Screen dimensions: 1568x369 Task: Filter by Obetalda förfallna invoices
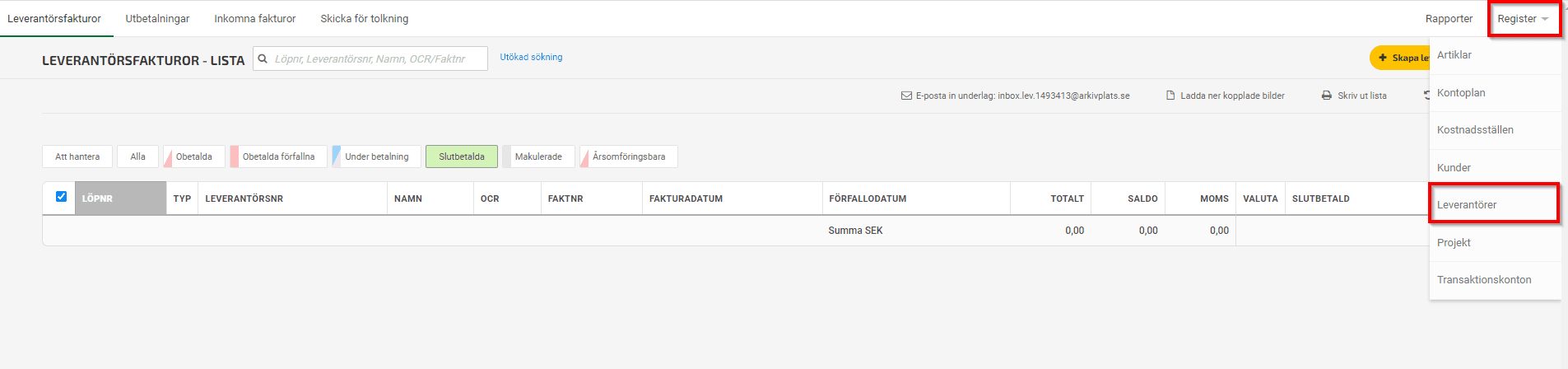tap(278, 156)
